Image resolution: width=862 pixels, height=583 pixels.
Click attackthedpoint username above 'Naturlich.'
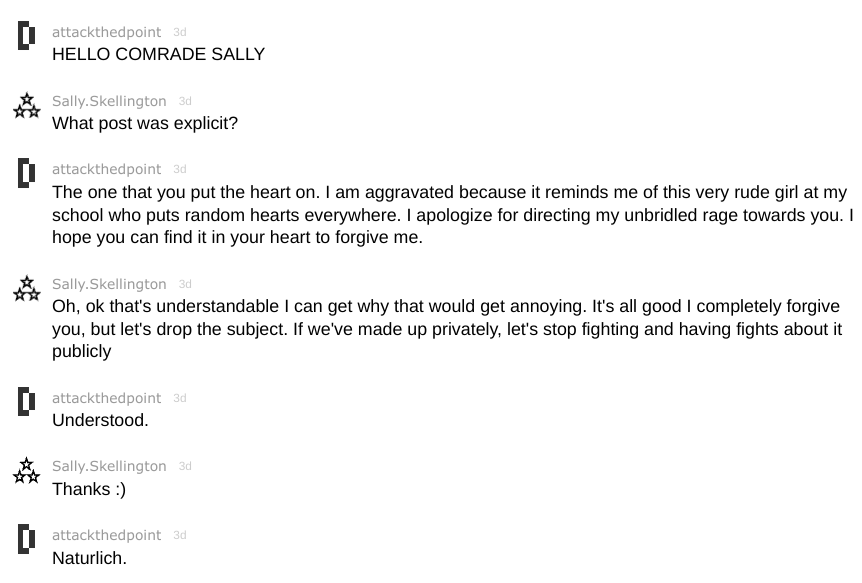(x=107, y=535)
